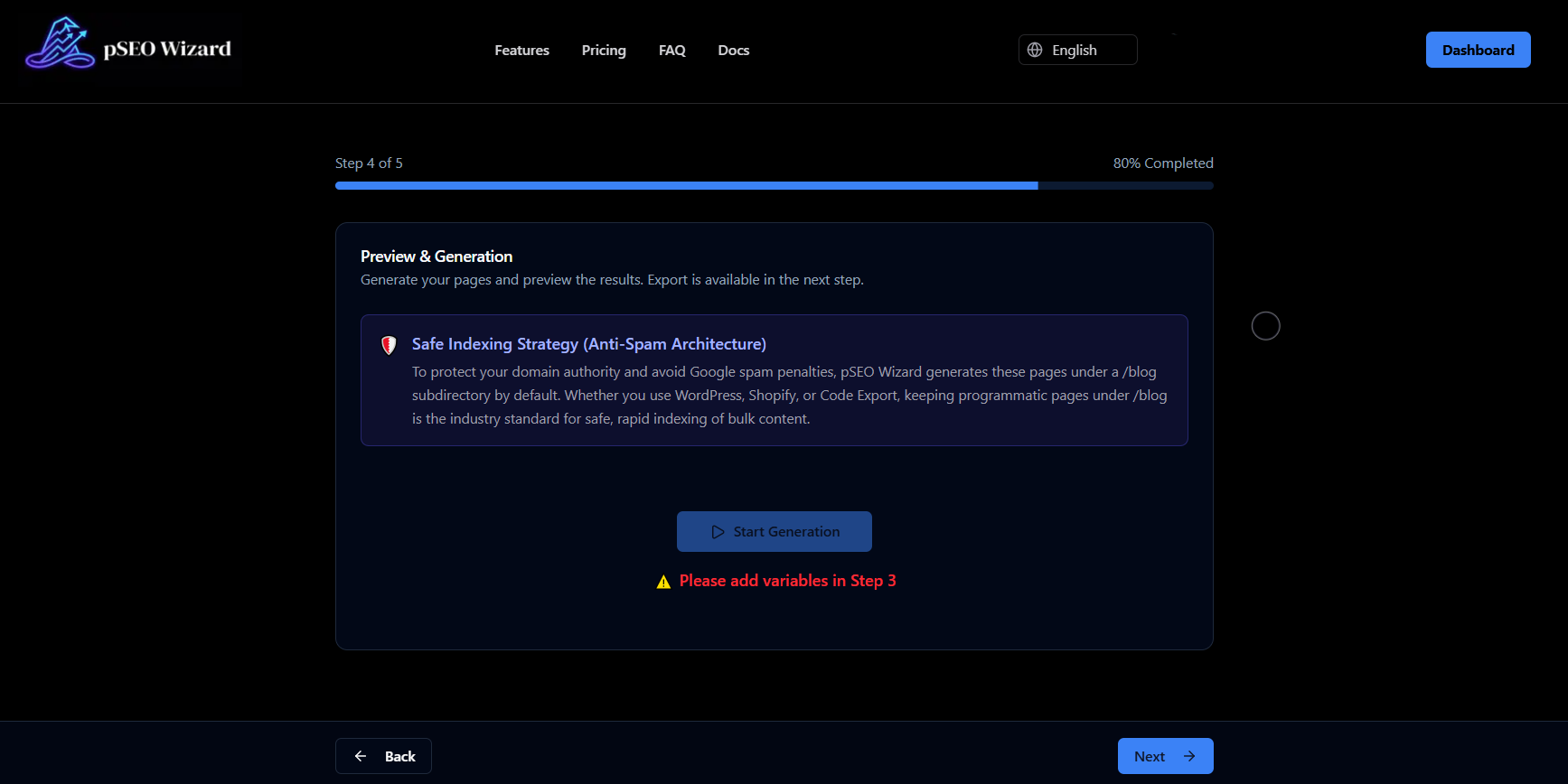The image size is (1568, 784).
Task: Click the Dashboard button
Action: pyautogui.click(x=1478, y=51)
